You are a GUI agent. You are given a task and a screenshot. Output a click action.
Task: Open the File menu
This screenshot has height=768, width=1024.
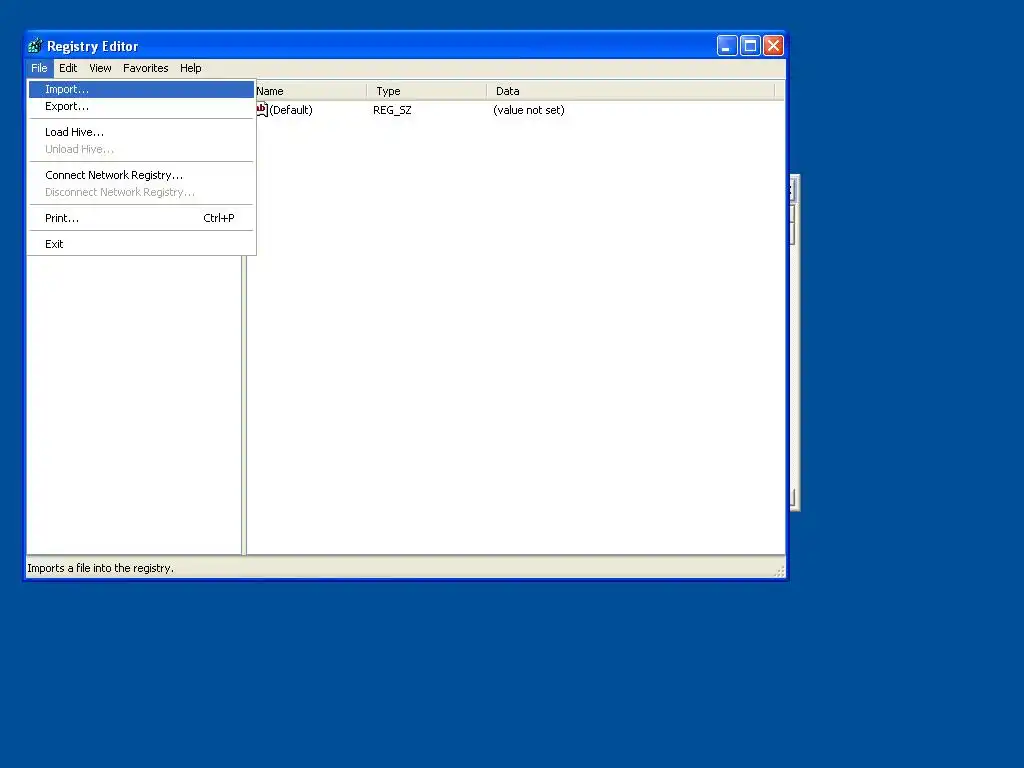pos(39,68)
